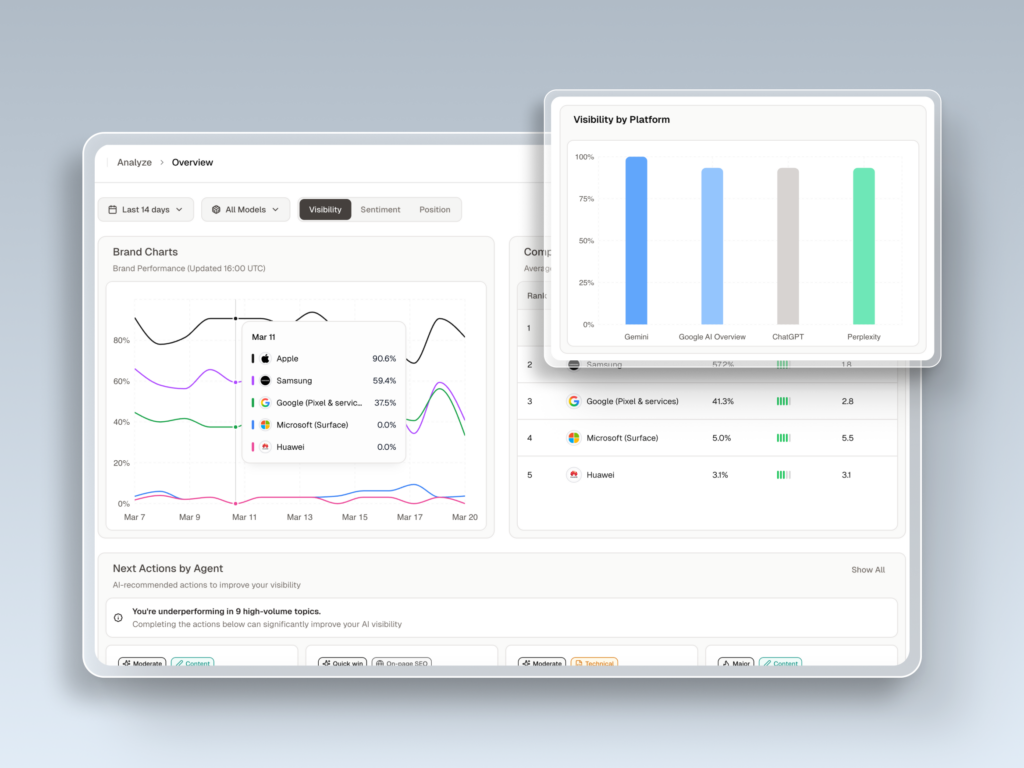Click the green bars indicator in the Huawei row

(x=783, y=475)
